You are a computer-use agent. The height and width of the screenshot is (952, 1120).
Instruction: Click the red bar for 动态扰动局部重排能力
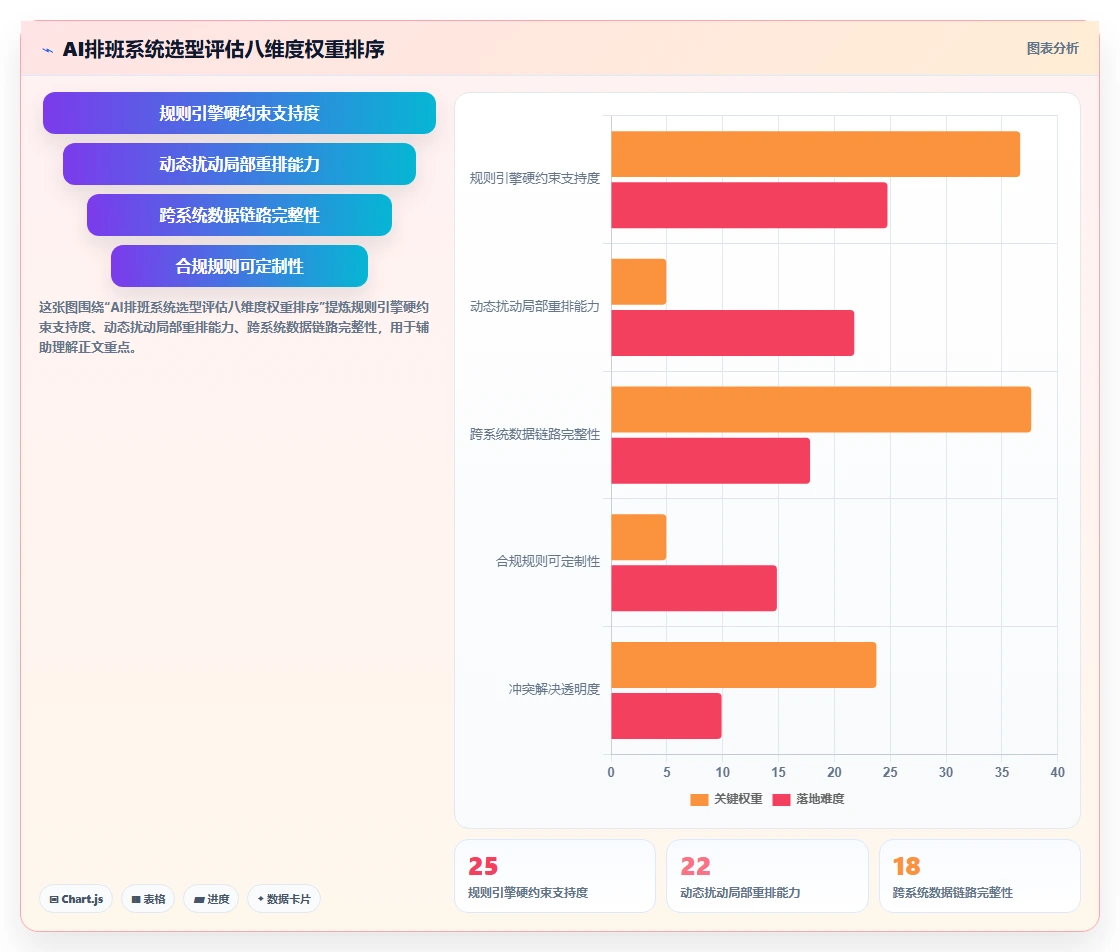coord(733,333)
